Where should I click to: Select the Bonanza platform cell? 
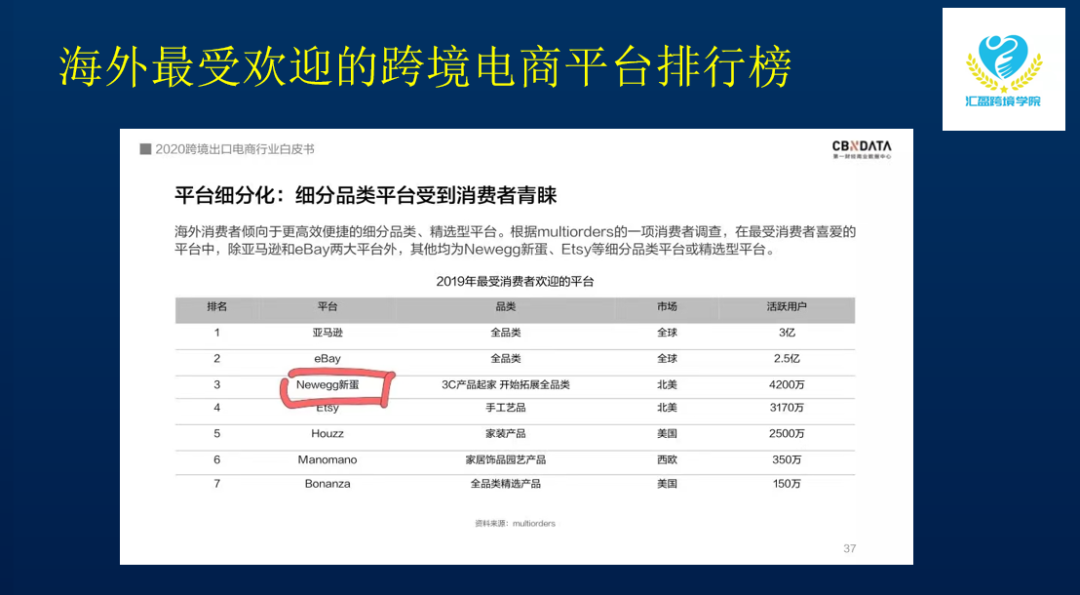pyautogui.click(x=328, y=483)
